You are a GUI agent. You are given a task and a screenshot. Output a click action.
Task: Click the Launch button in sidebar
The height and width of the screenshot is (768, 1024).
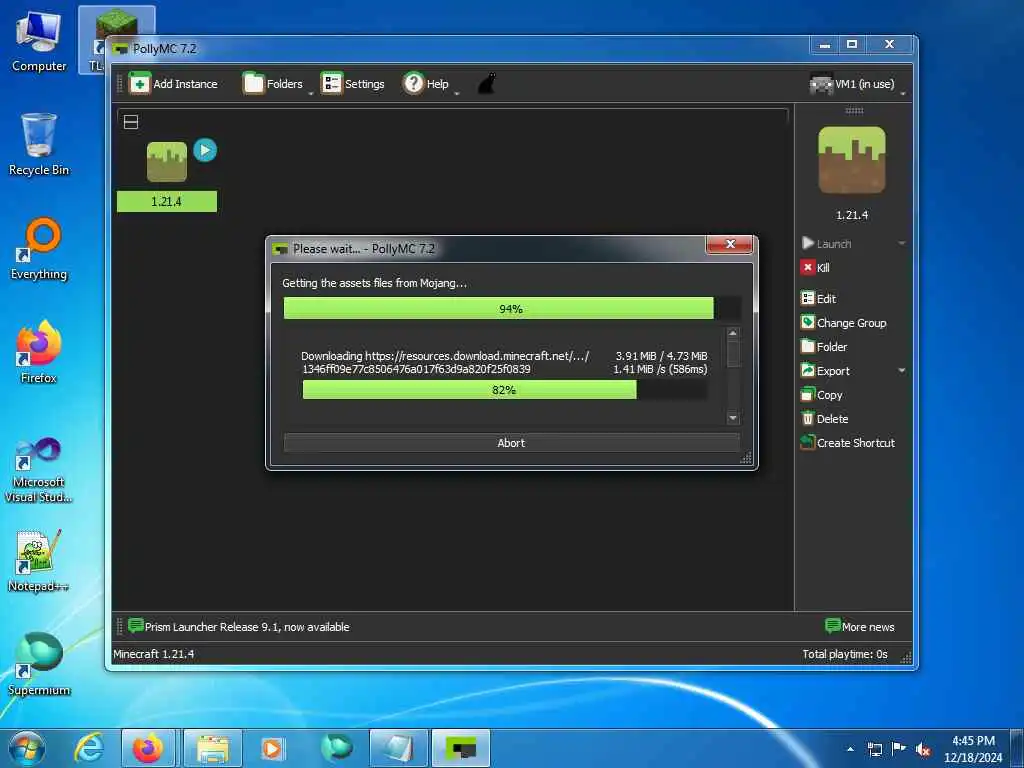pyautogui.click(x=827, y=244)
